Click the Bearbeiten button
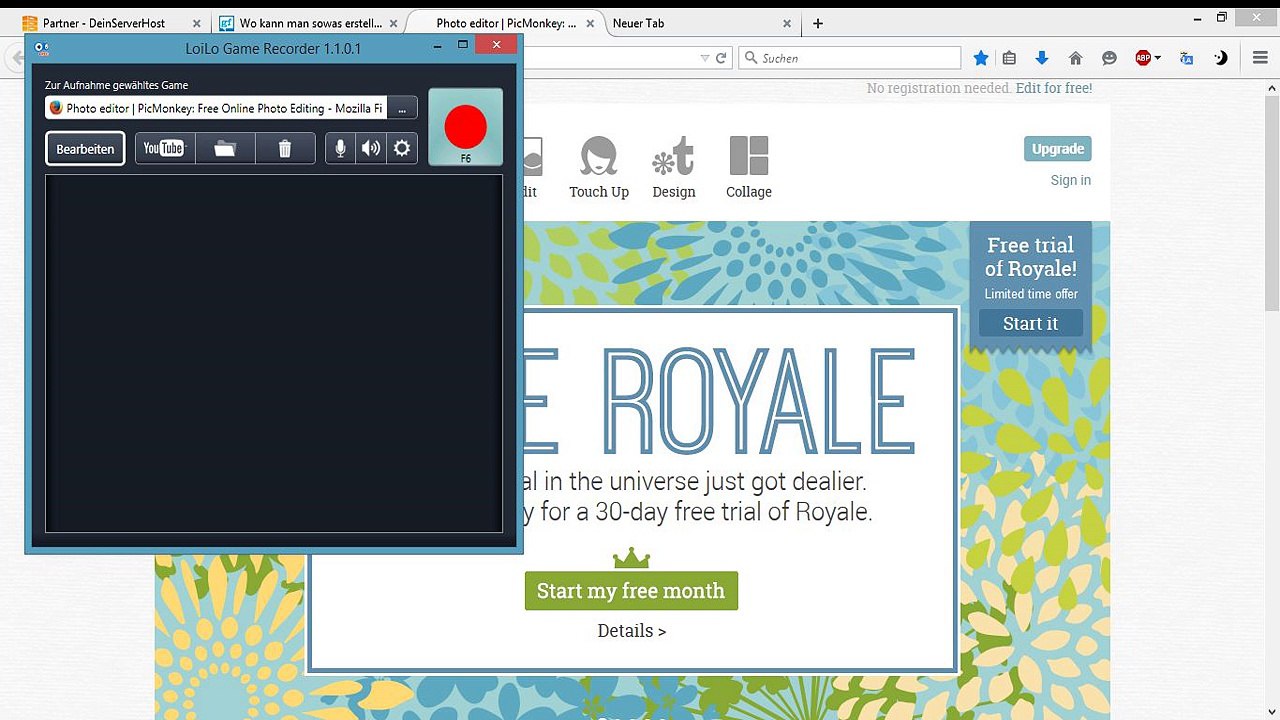1280x720 pixels. (85, 149)
